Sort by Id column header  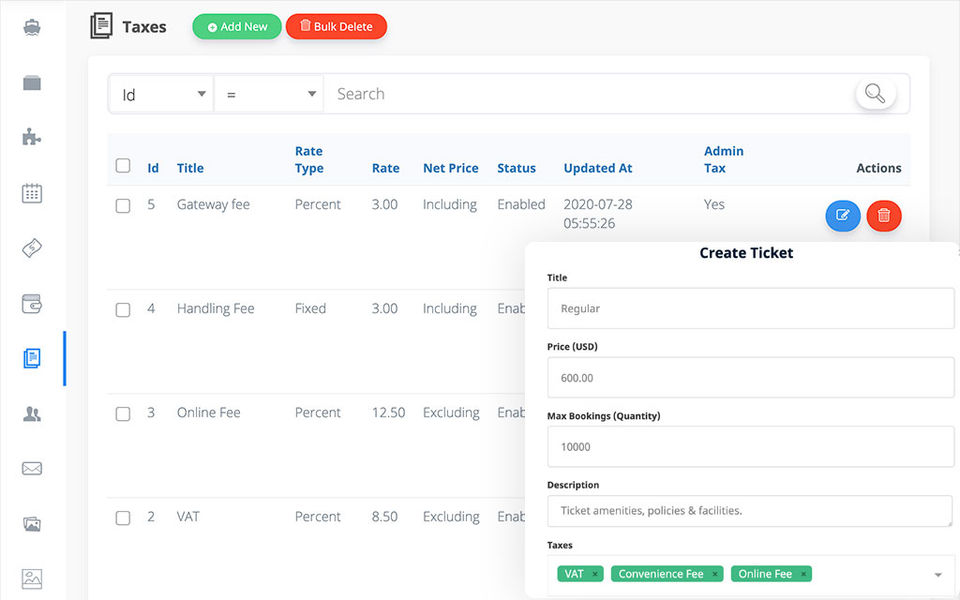pyautogui.click(x=153, y=168)
